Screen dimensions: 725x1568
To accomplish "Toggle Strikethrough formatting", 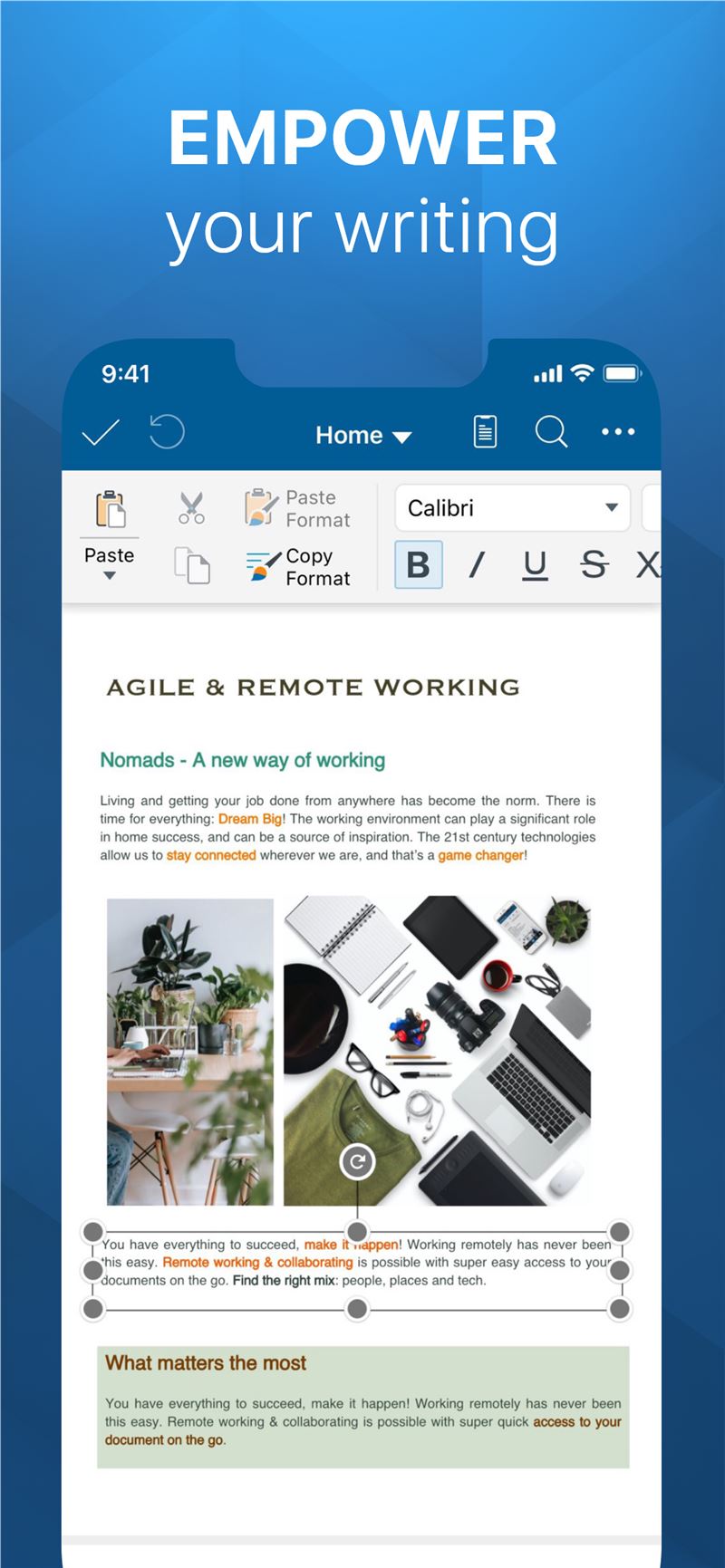I will click(594, 565).
